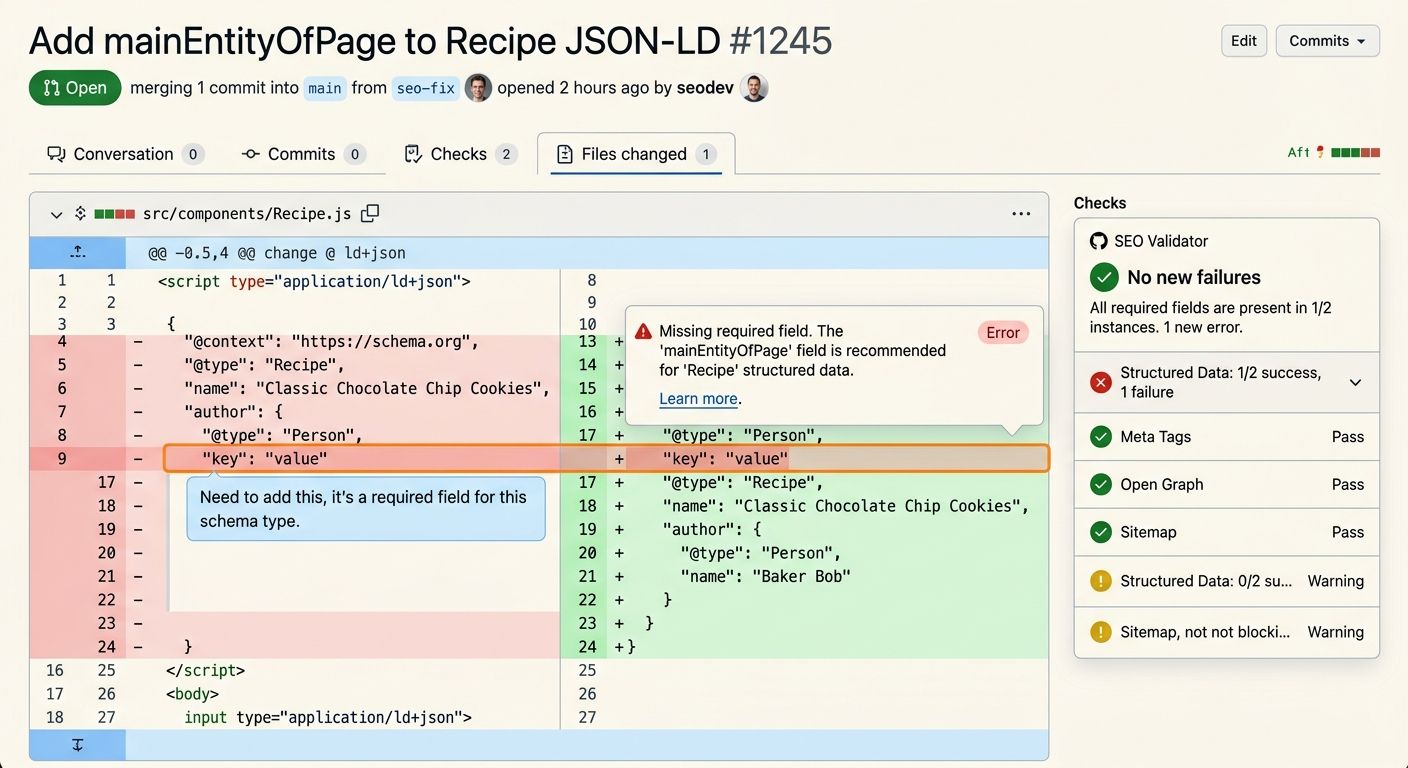The image size is (1408, 768).
Task: Click the green Open status badge
Action: pos(75,88)
